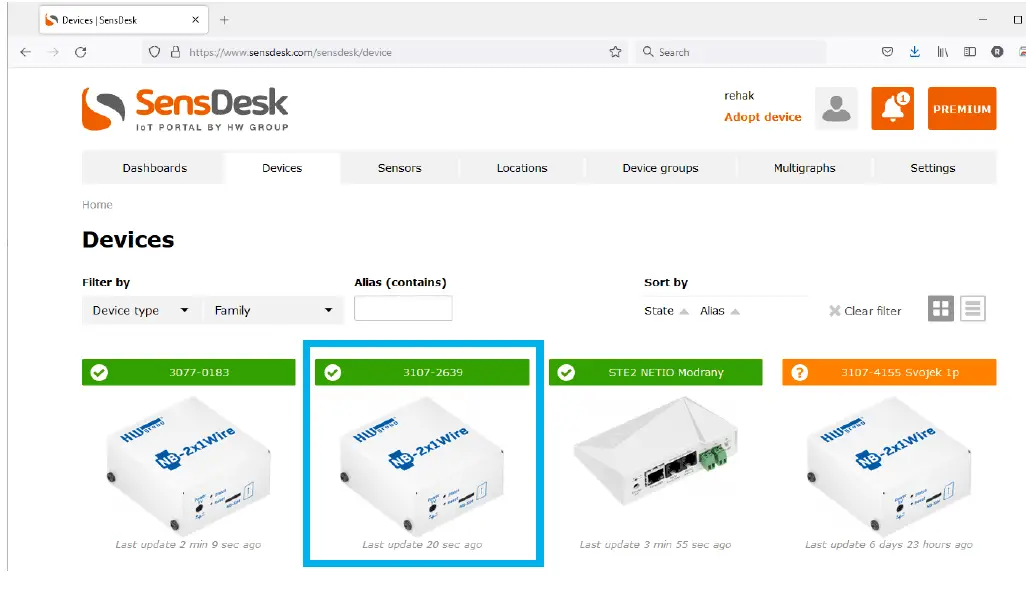Open the browser library icon

(942, 52)
